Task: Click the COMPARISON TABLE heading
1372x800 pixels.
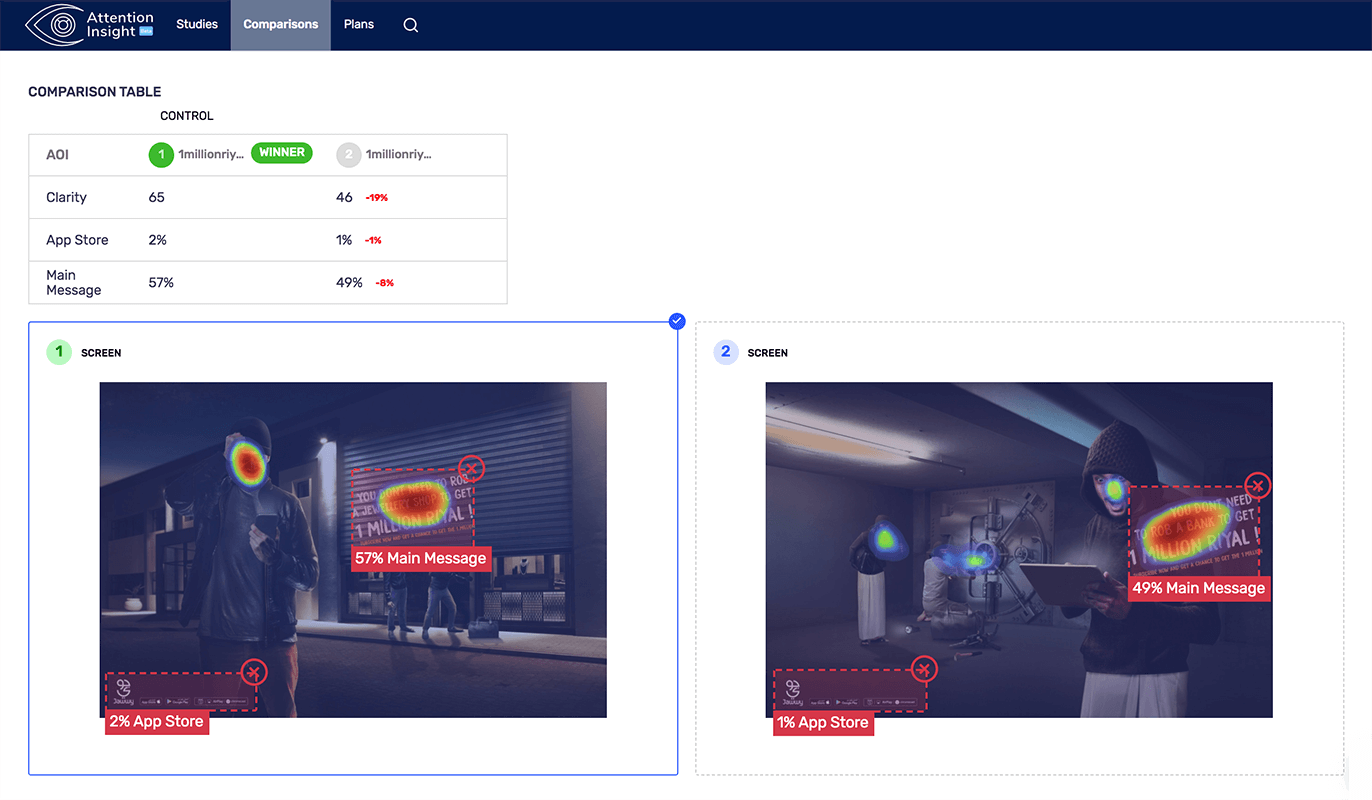Action: tap(95, 92)
